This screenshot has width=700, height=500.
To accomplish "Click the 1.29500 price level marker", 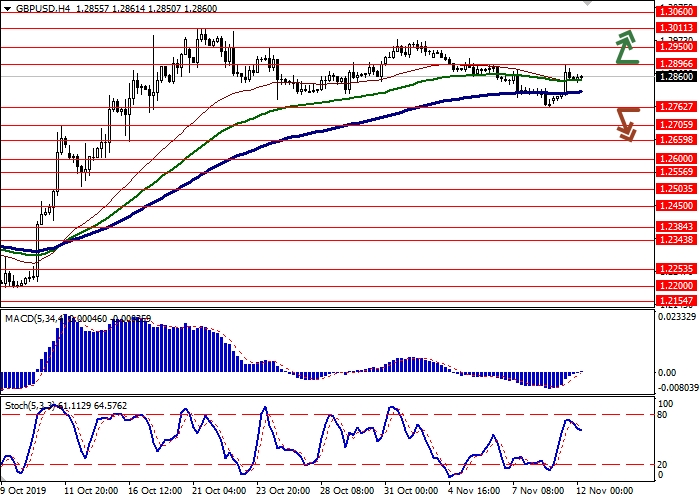I will tap(676, 46).
